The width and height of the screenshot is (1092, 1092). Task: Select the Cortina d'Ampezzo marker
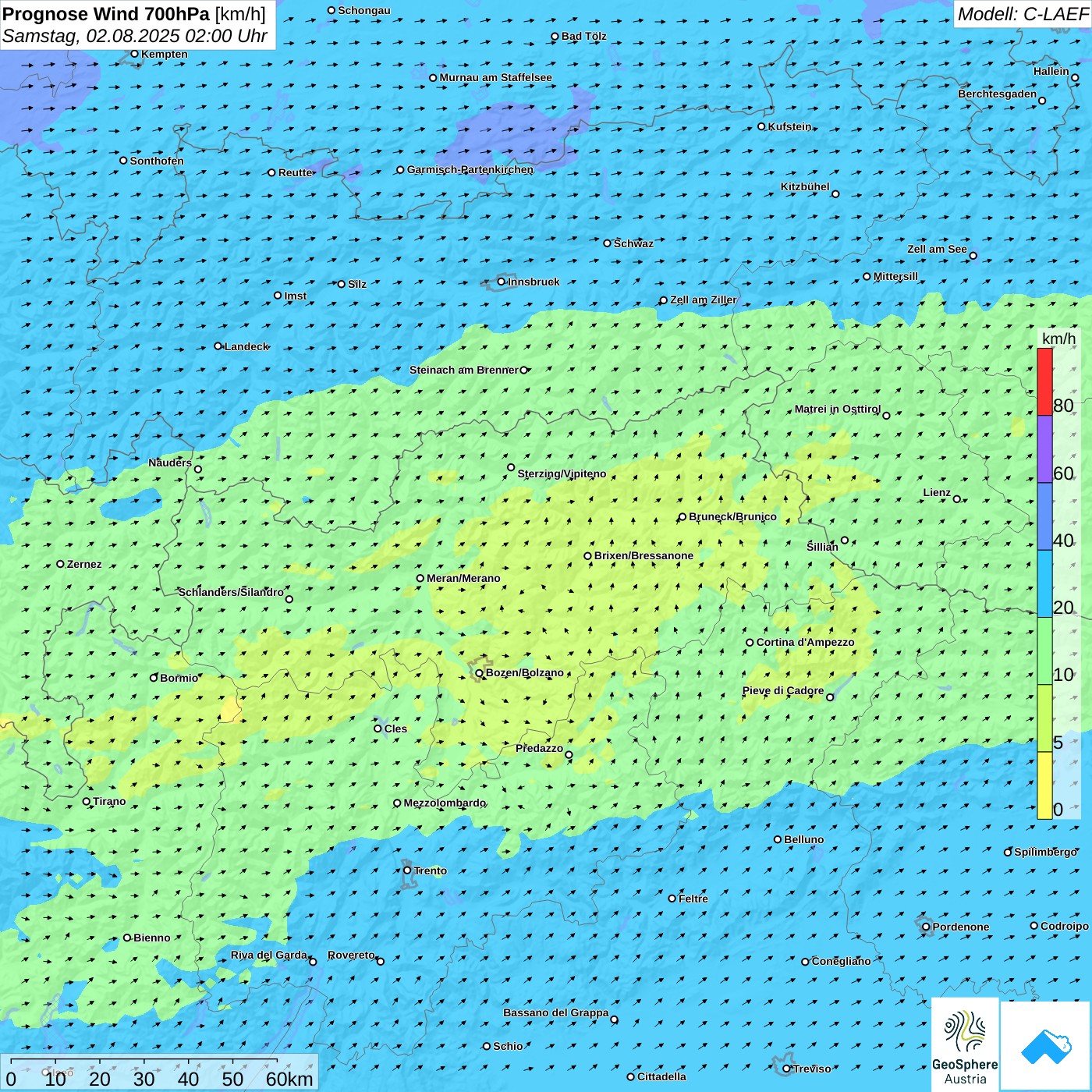coord(750,643)
